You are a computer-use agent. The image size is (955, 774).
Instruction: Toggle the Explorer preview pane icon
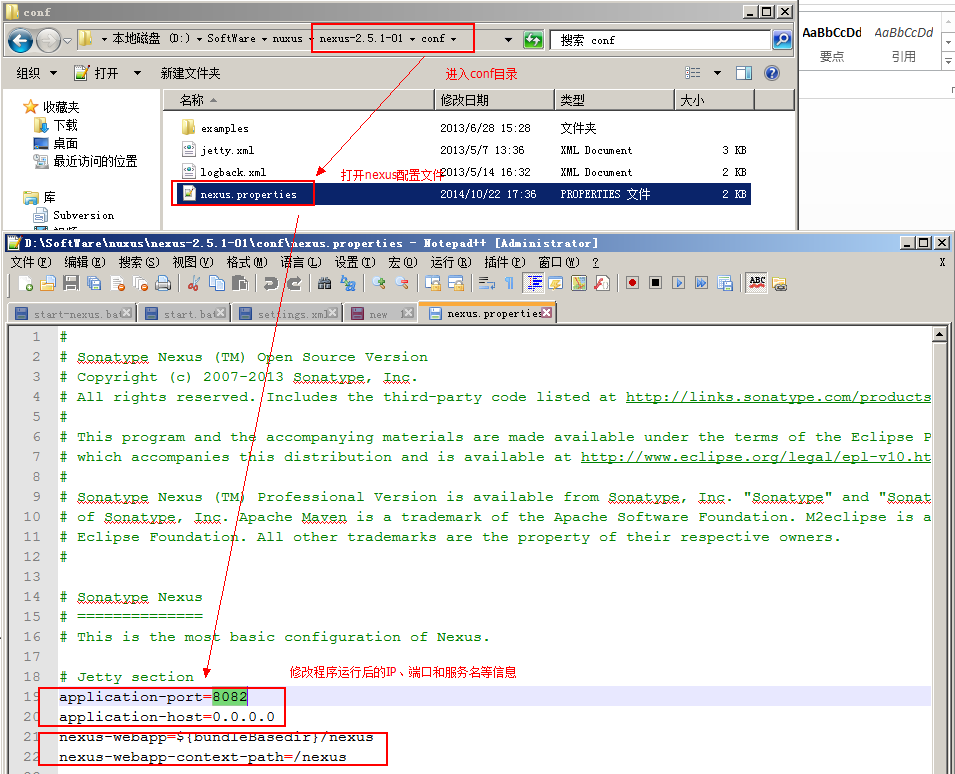[x=744, y=73]
